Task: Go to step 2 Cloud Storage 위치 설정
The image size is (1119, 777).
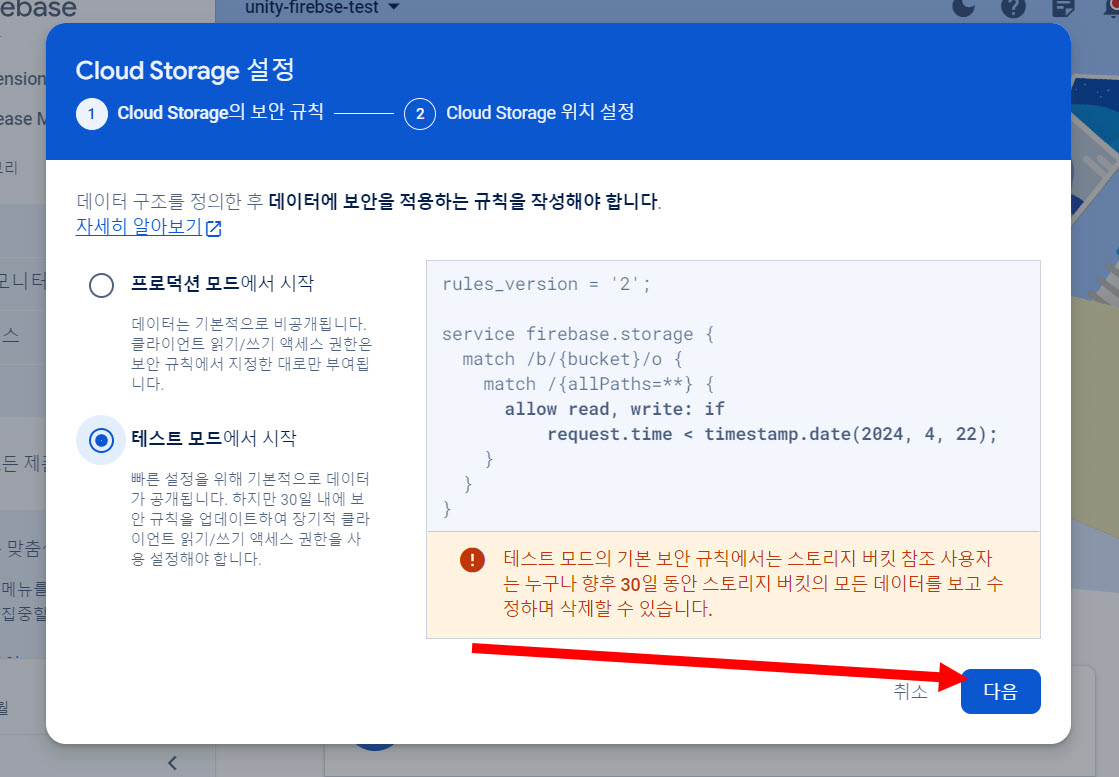Action: point(519,113)
